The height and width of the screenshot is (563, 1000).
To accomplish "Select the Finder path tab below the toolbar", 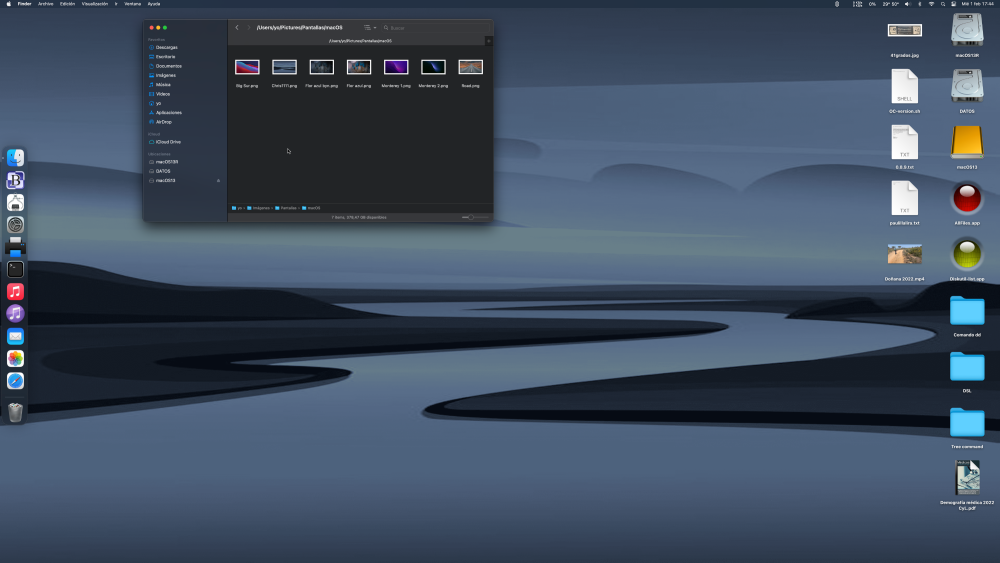I will (360, 41).
